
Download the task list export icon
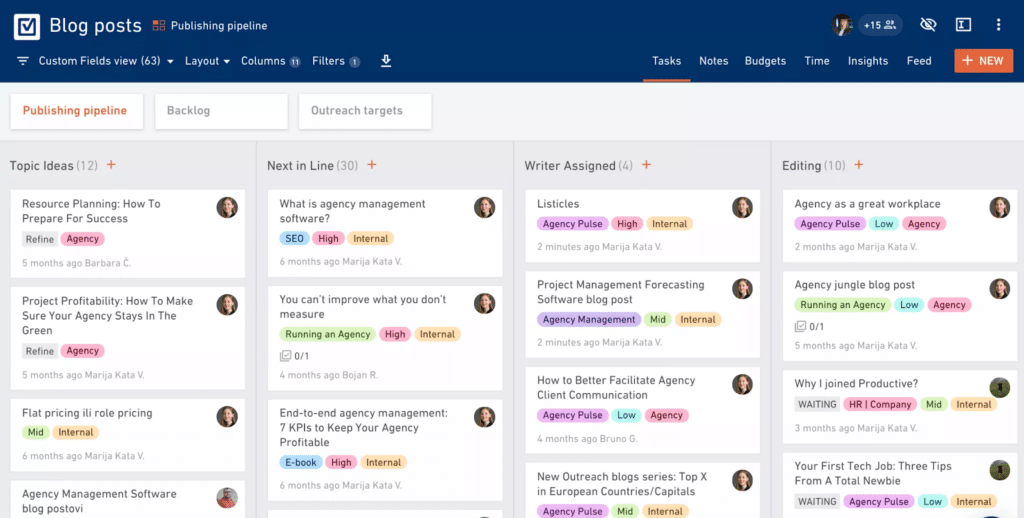(386, 61)
